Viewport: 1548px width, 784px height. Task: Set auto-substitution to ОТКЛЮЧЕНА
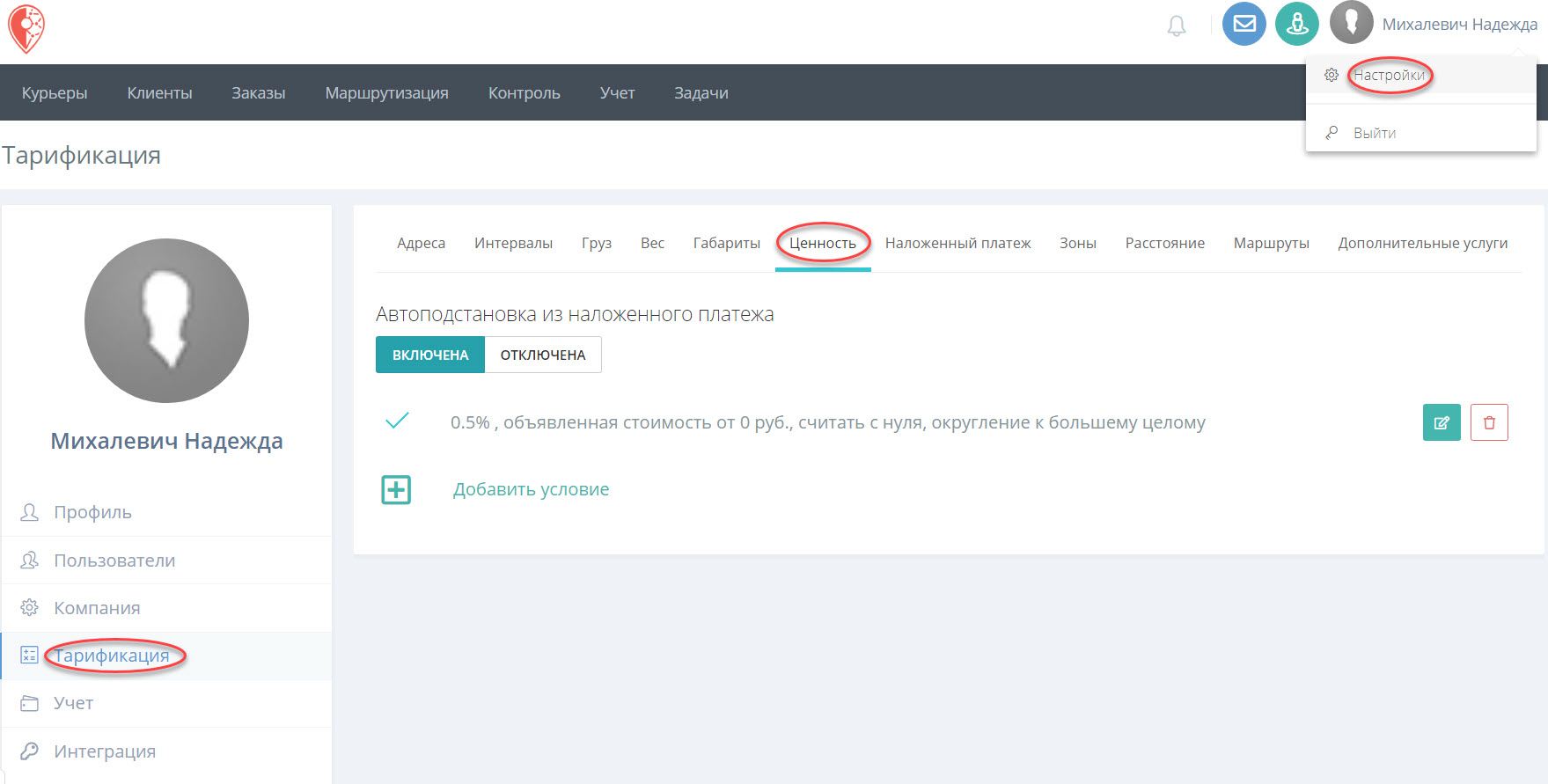coord(543,355)
